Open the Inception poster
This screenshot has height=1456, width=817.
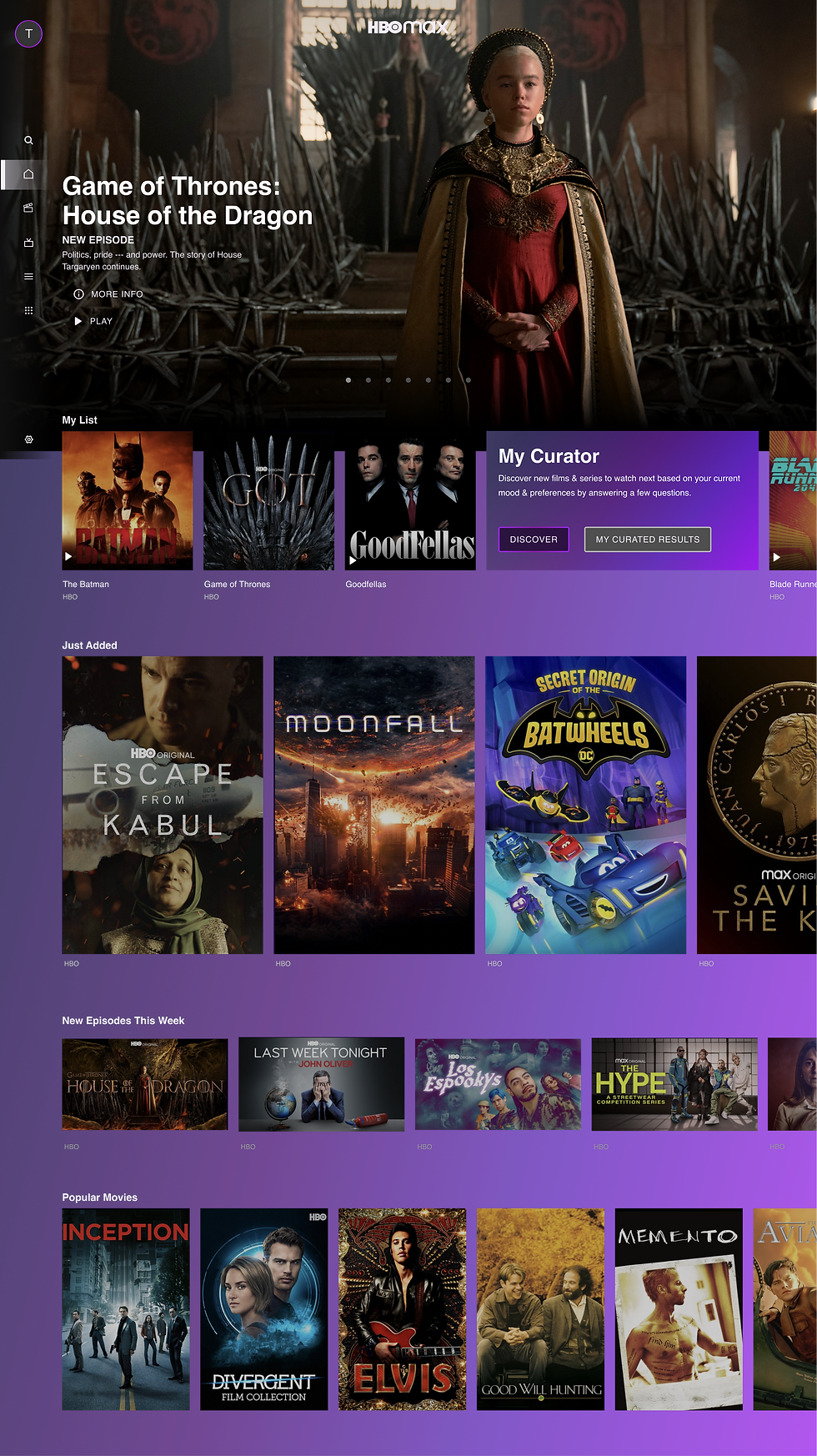pos(126,1309)
